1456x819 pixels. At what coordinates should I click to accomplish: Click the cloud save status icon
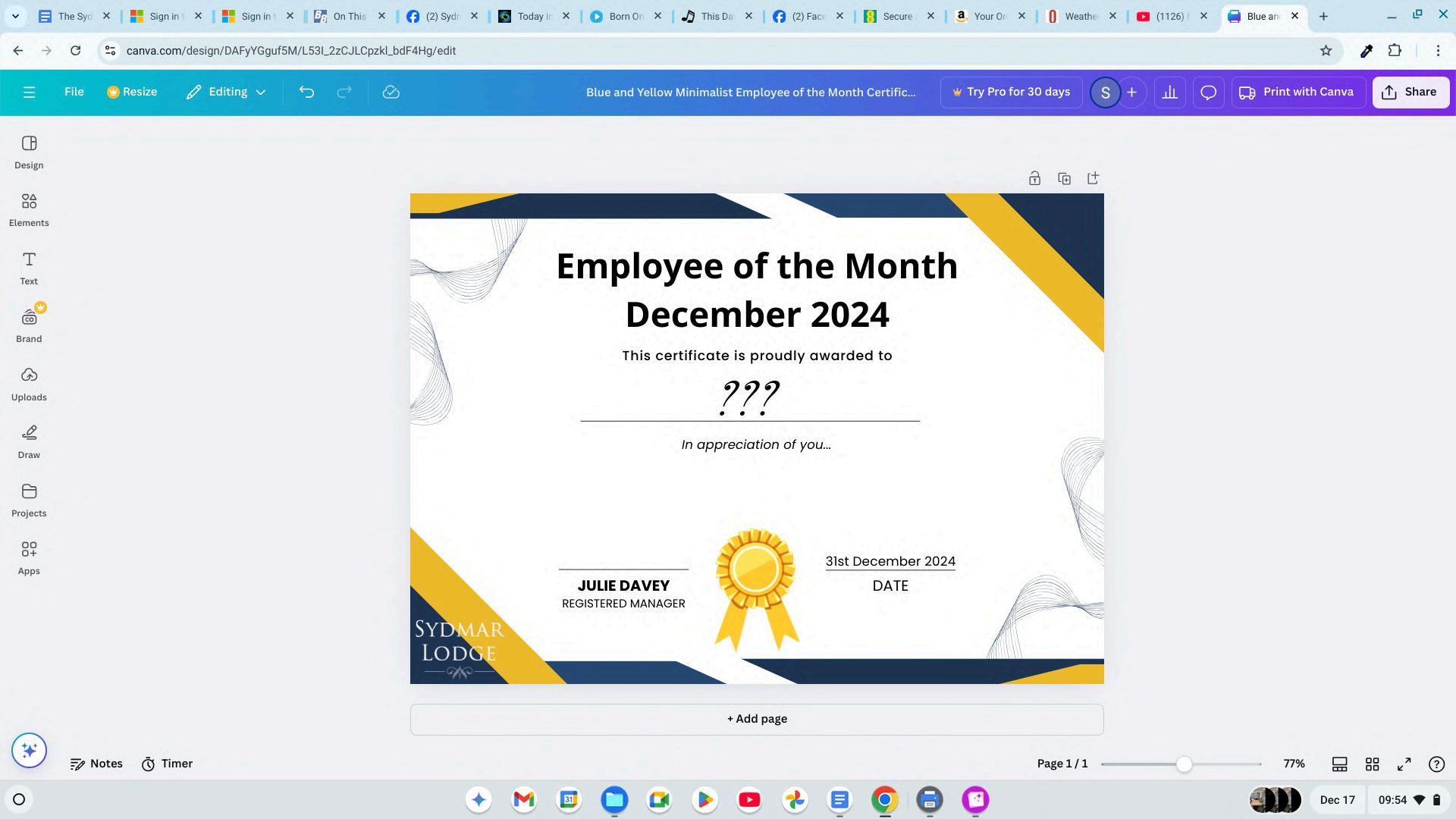tap(391, 92)
